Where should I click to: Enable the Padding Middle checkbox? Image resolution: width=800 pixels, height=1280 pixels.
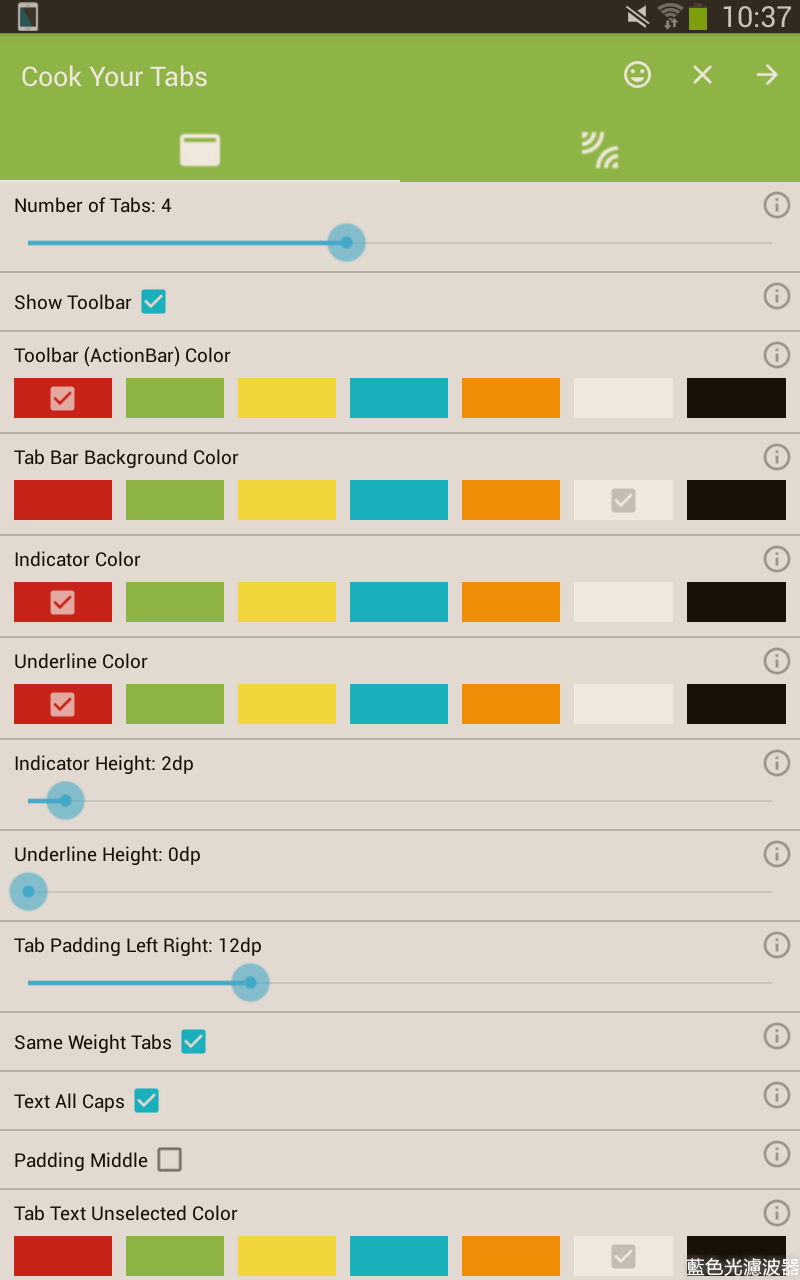tap(170, 1160)
